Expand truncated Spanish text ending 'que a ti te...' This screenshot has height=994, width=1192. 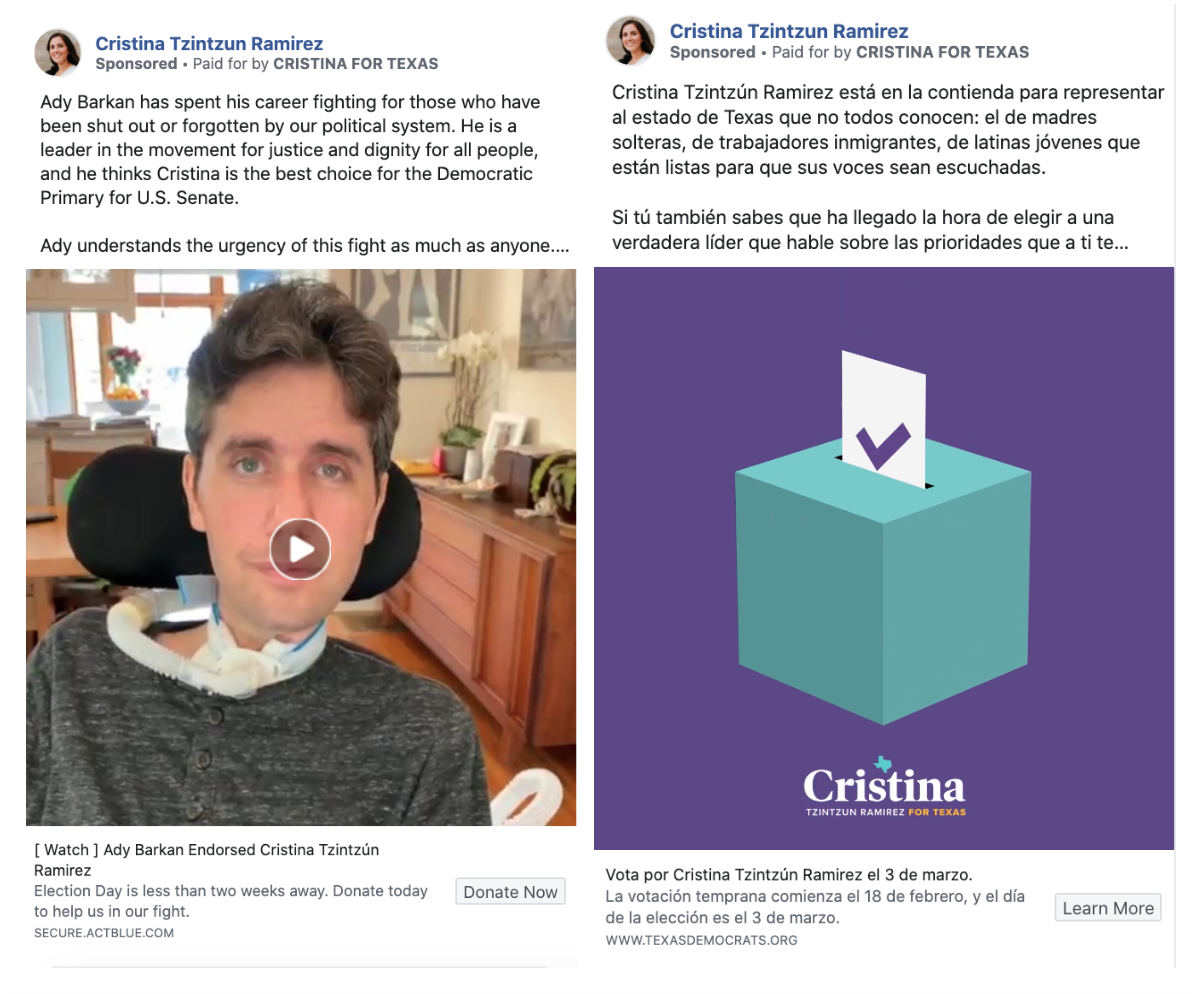(x=870, y=242)
